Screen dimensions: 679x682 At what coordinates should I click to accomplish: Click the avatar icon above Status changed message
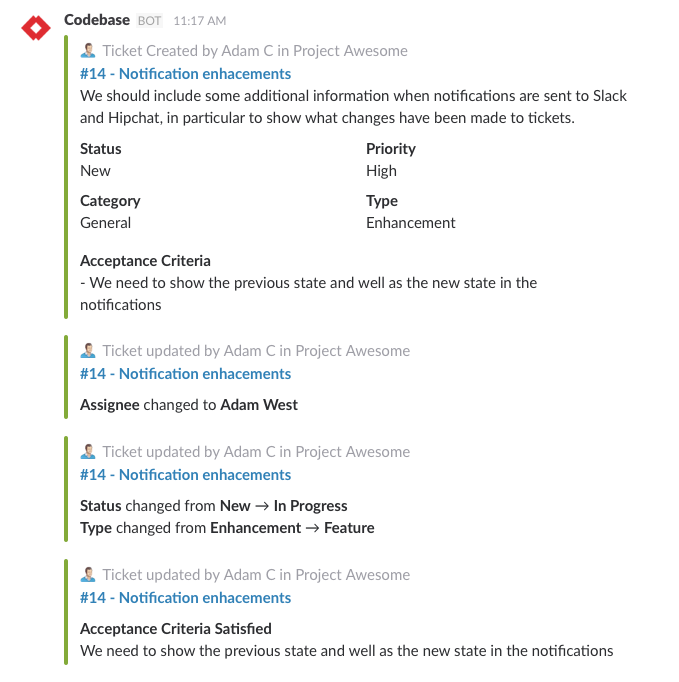[x=88, y=451]
